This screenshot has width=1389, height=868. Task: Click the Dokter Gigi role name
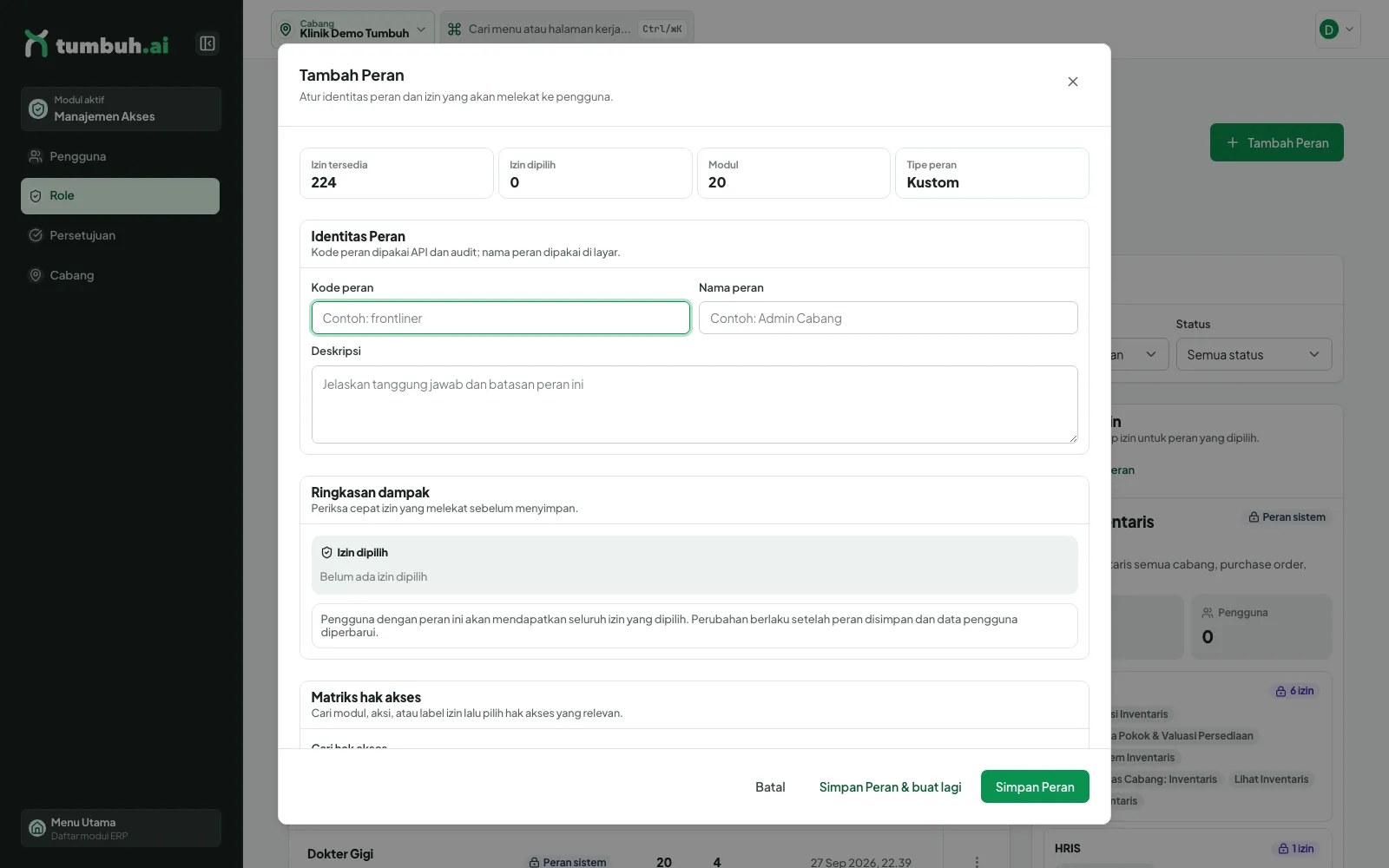[x=340, y=854]
